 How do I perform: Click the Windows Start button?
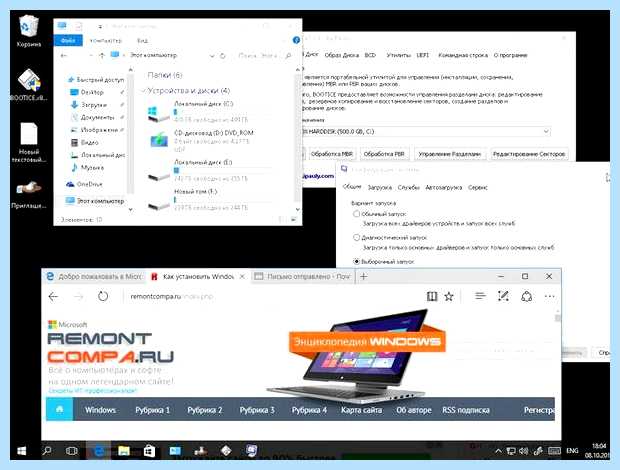(x=22, y=451)
